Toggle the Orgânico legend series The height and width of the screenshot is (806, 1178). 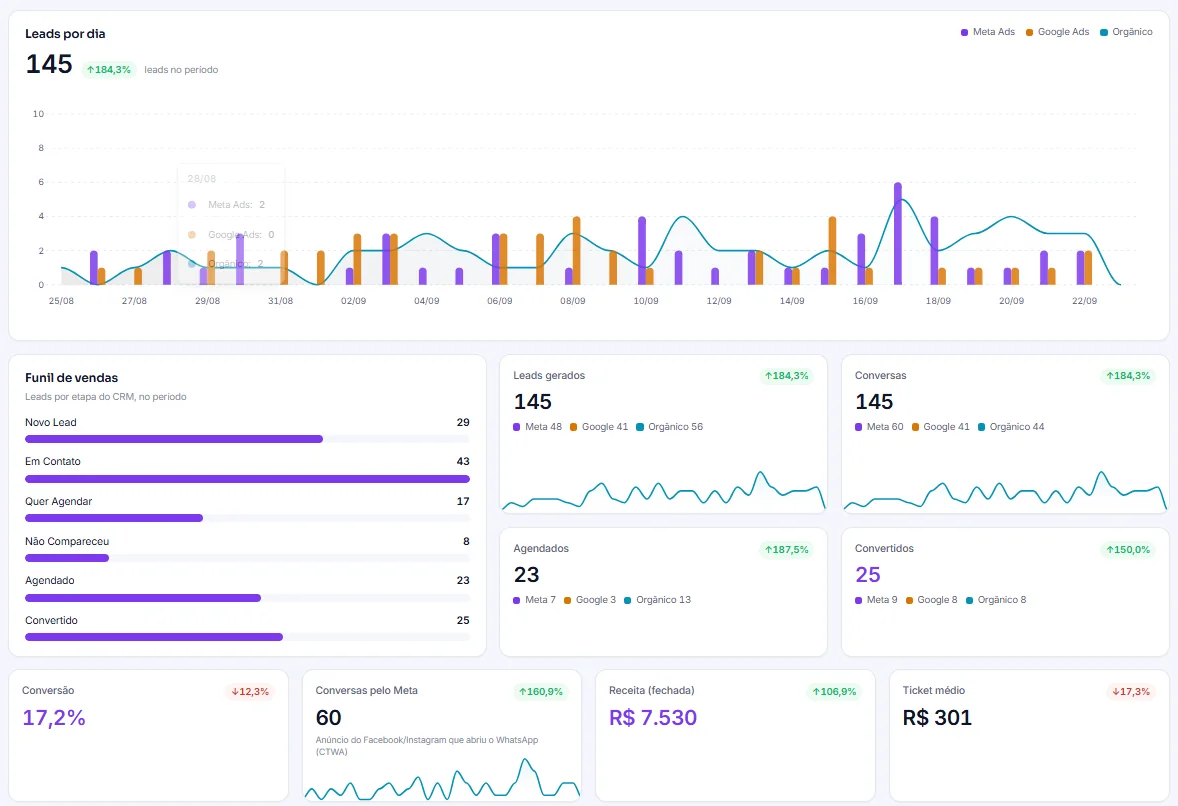pos(1125,32)
